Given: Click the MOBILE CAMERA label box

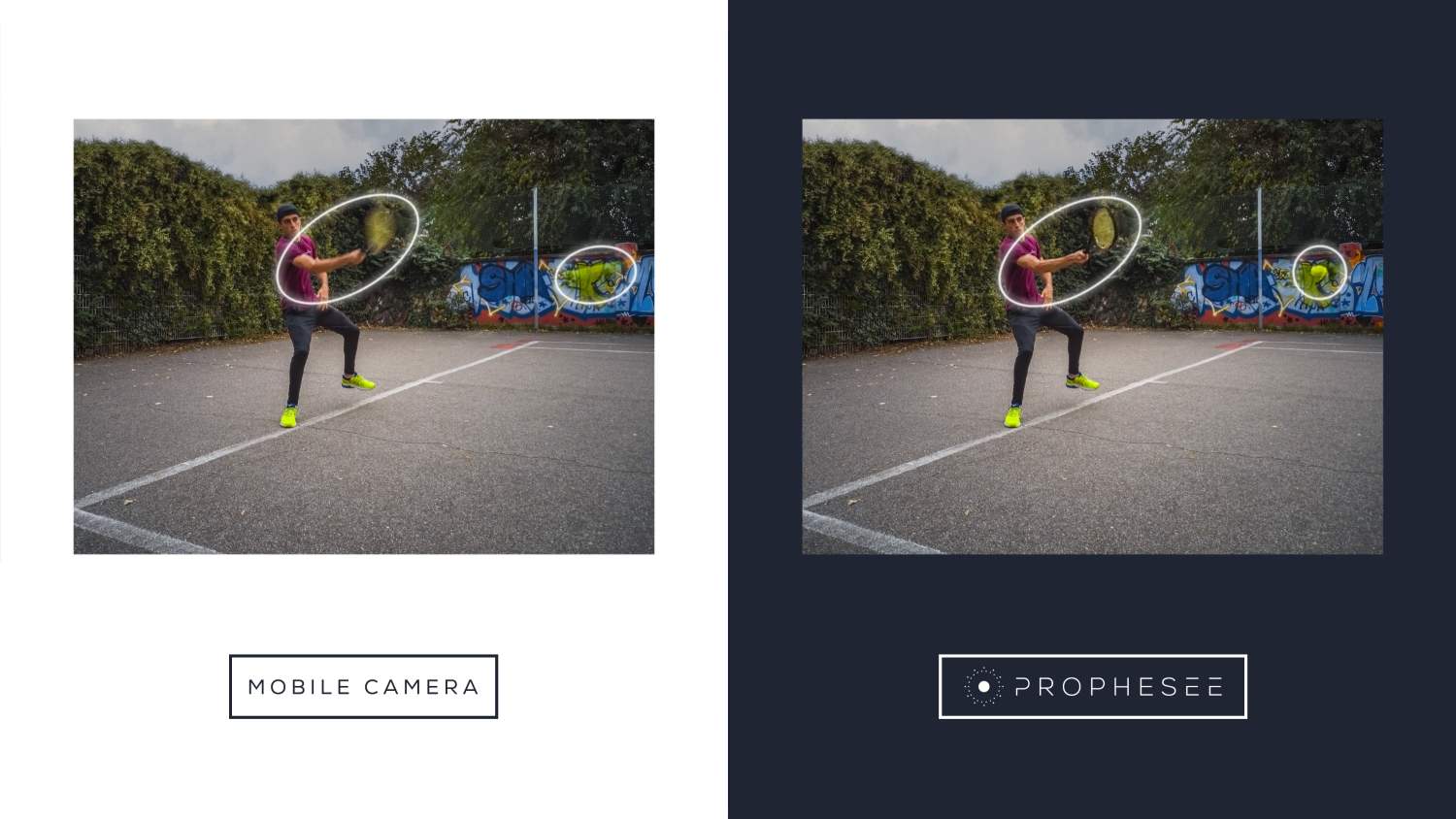Looking at the screenshot, I should tap(363, 686).
